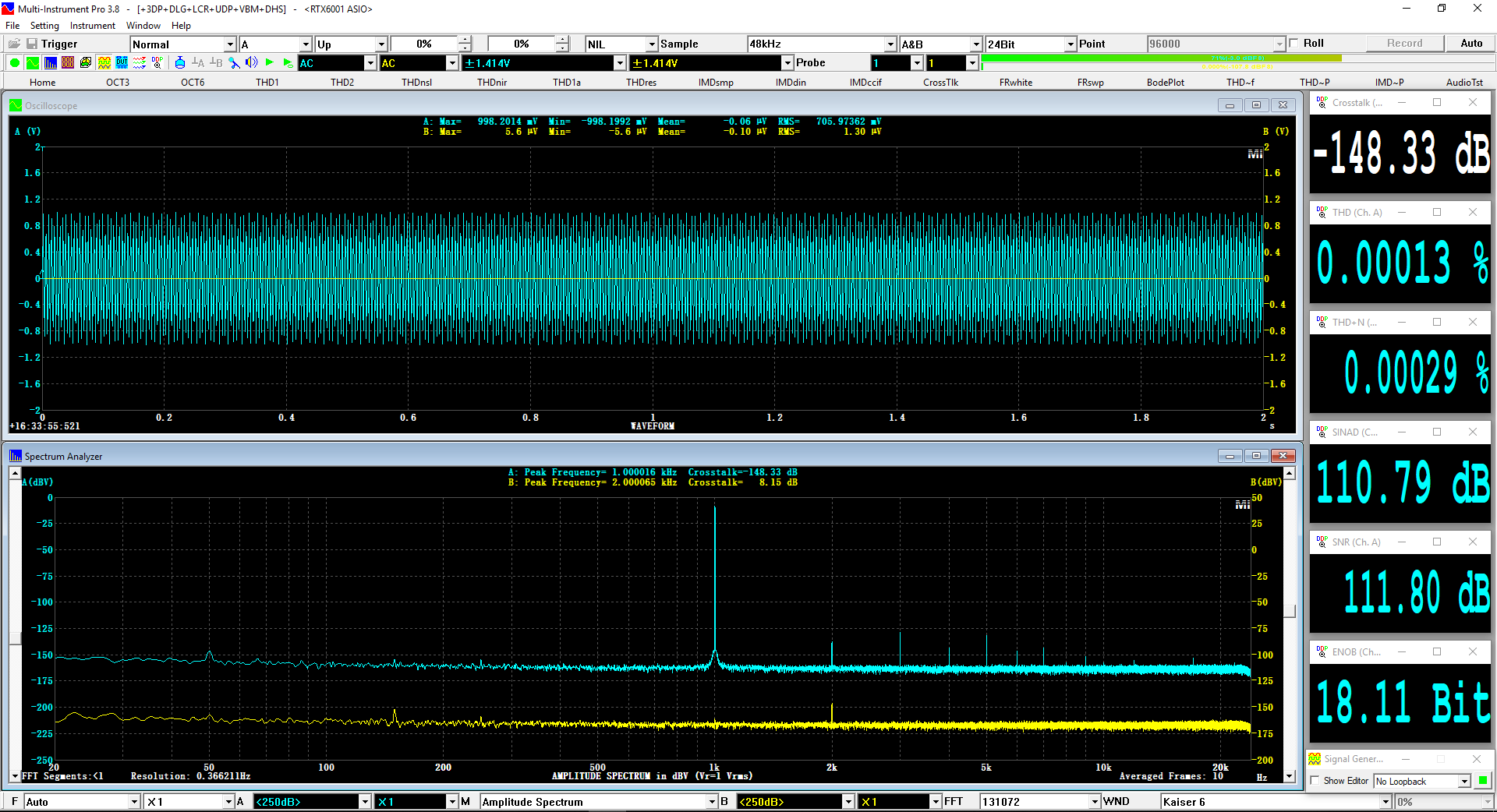The image size is (1497, 812).
Task: Click the blue probe tool icon
Action: click(x=234, y=63)
